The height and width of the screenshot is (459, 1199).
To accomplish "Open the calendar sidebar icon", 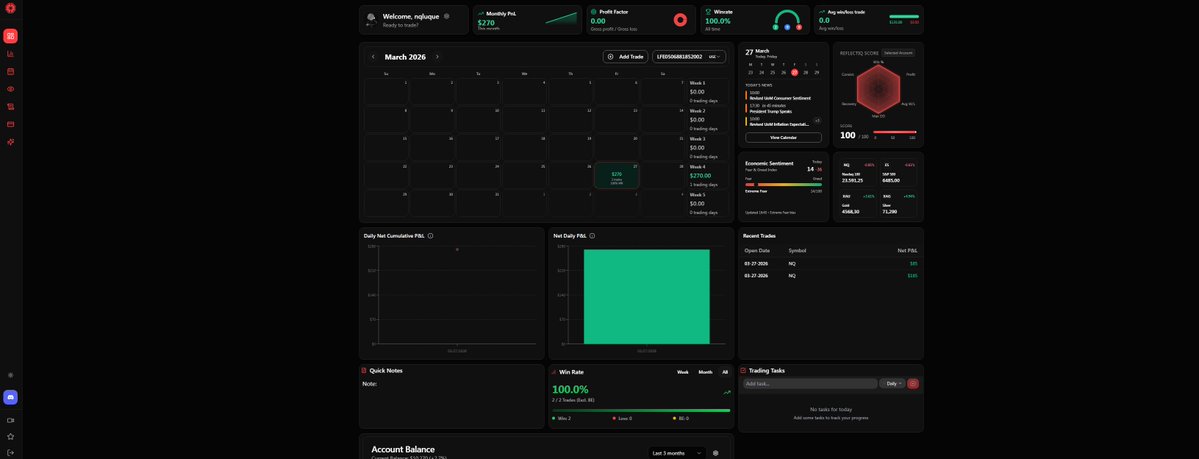I will coord(11,71).
